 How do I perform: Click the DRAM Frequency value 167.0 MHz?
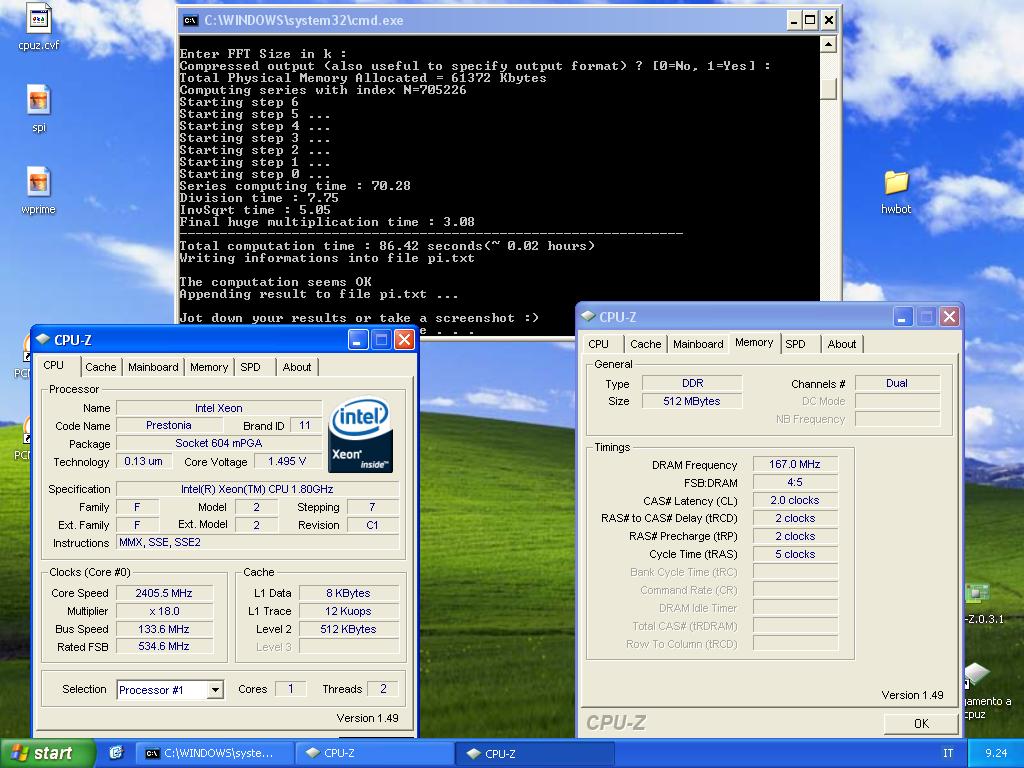coord(795,464)
